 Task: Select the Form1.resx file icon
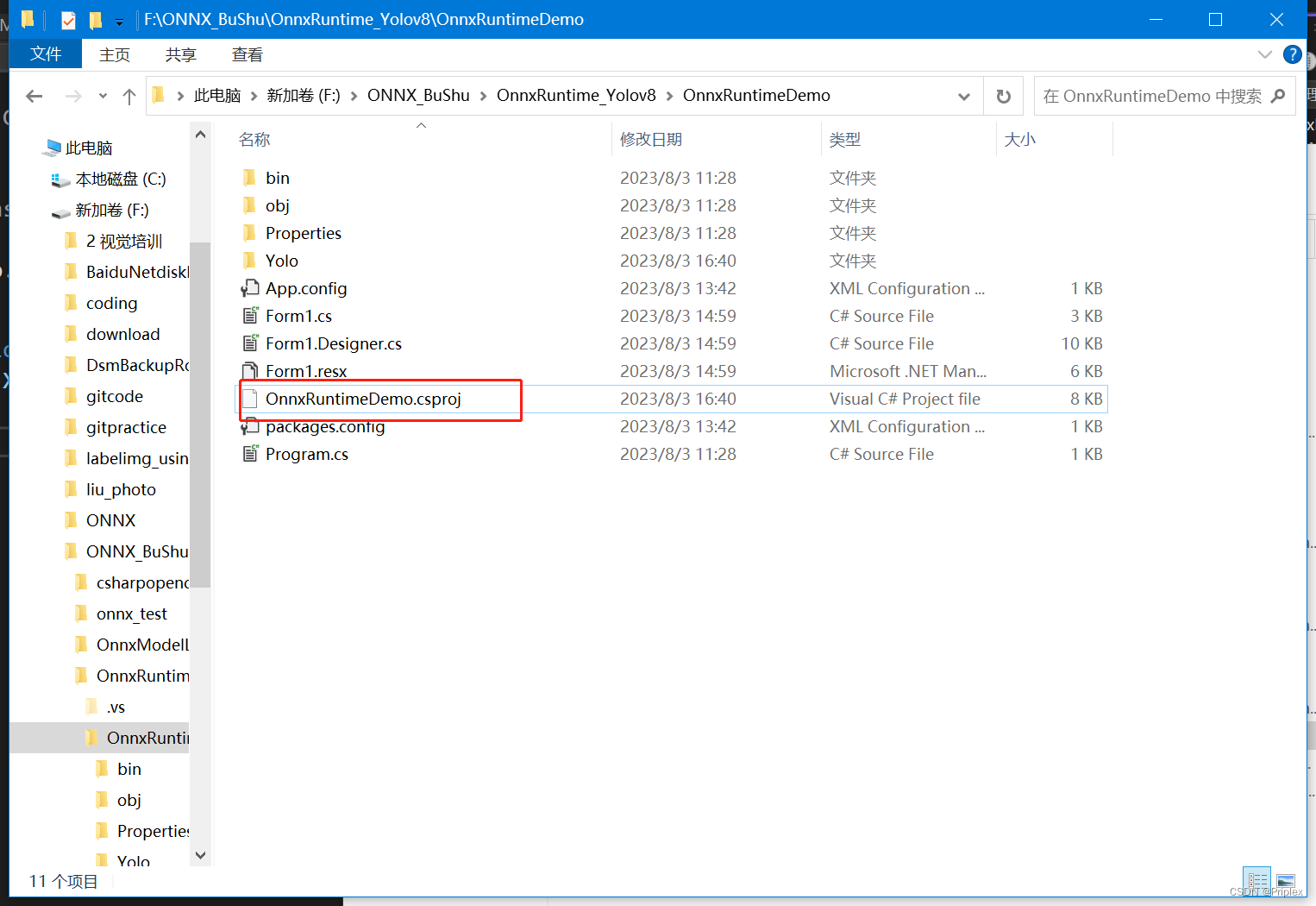tap(250, 371)
